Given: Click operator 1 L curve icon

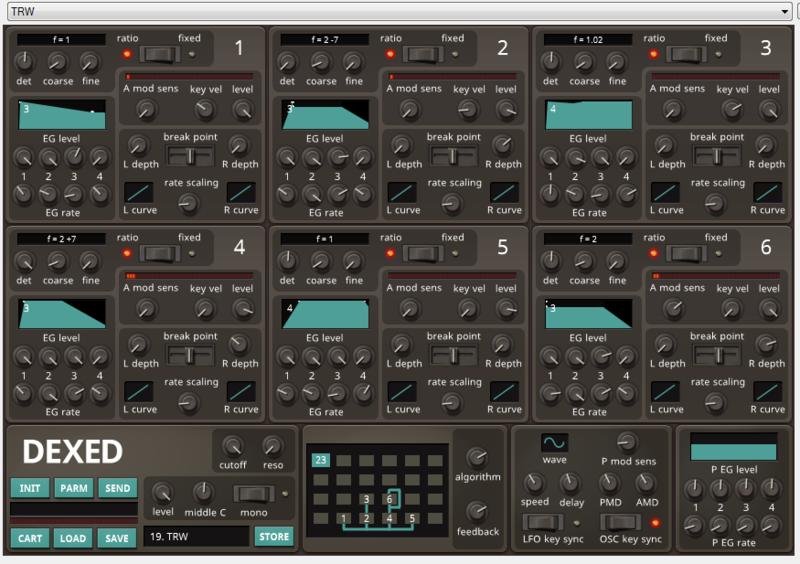Looking at the screenshot, I should point(139,192).
